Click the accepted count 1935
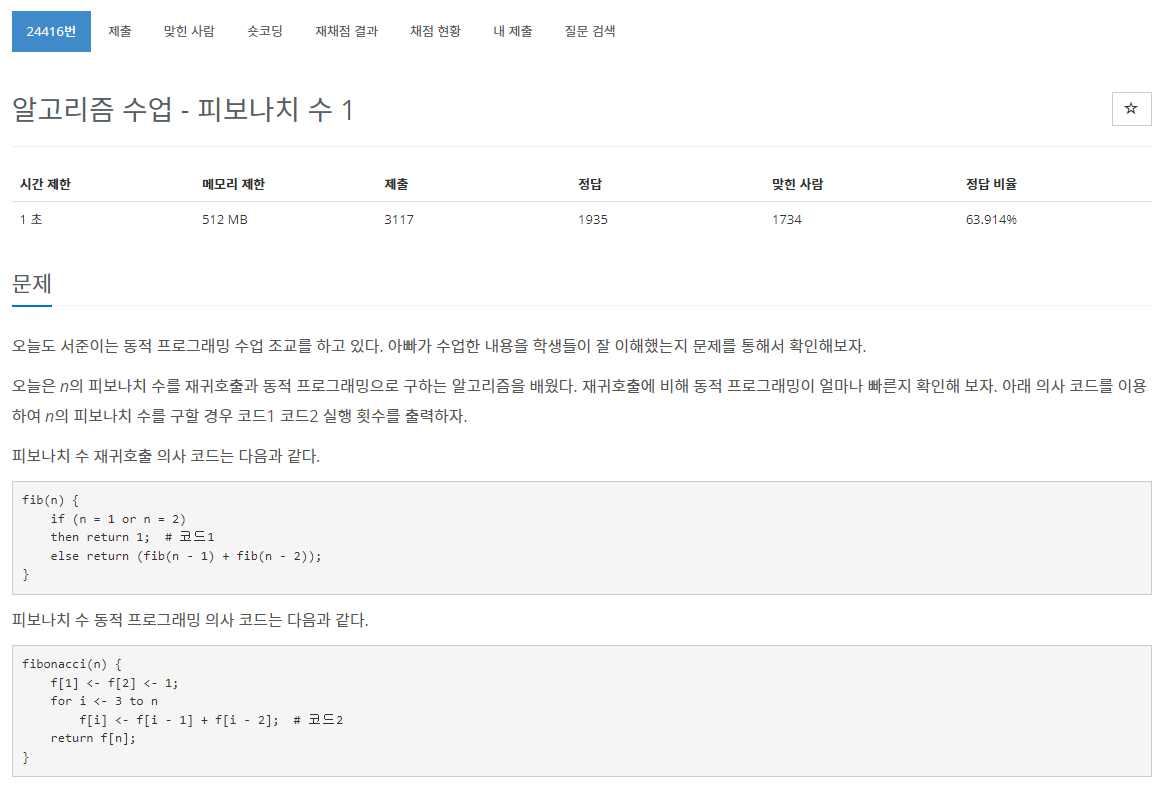 tap(591, 219)
